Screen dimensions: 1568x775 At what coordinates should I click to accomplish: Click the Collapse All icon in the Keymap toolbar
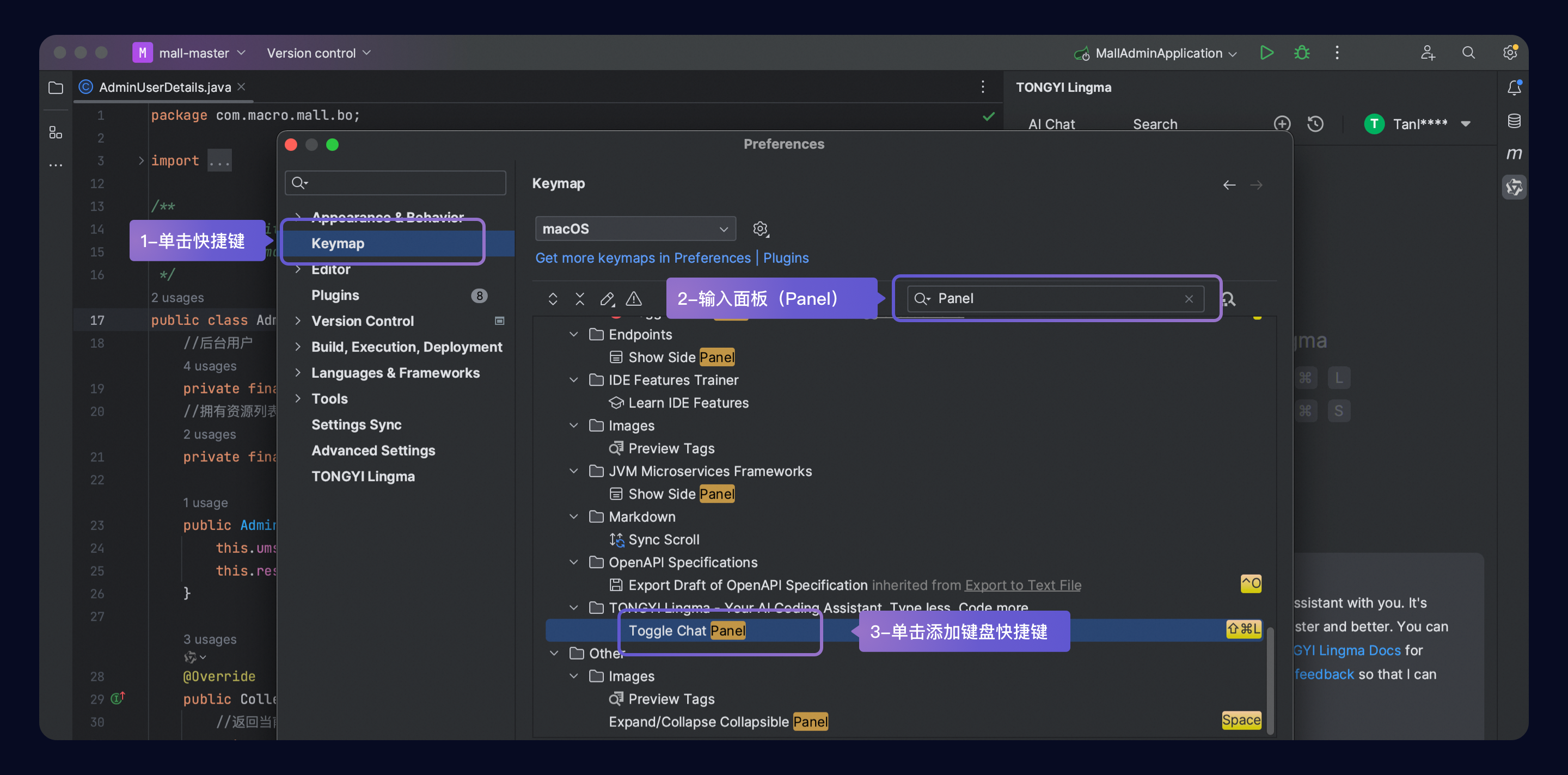[579, 299]
